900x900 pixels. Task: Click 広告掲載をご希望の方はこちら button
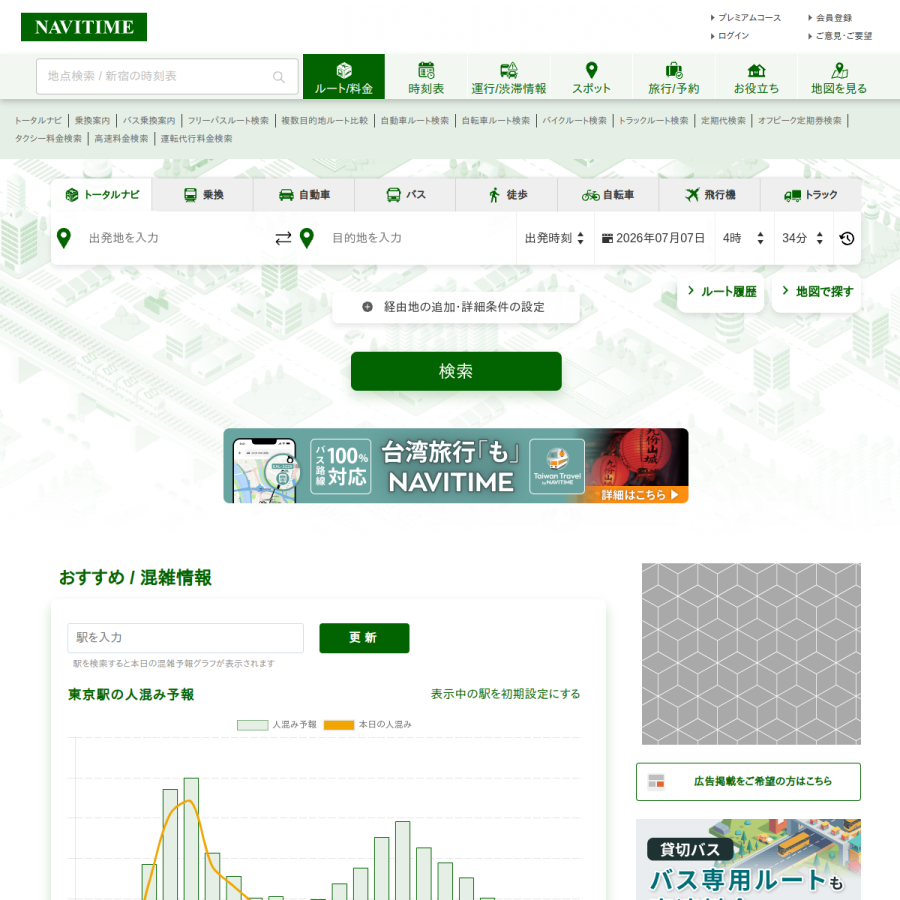(748, 781)
